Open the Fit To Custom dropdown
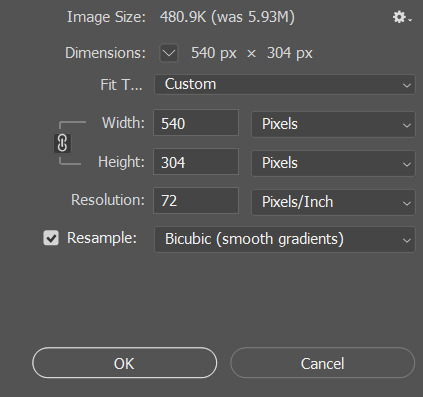The image size is (423, 397). 285,84
